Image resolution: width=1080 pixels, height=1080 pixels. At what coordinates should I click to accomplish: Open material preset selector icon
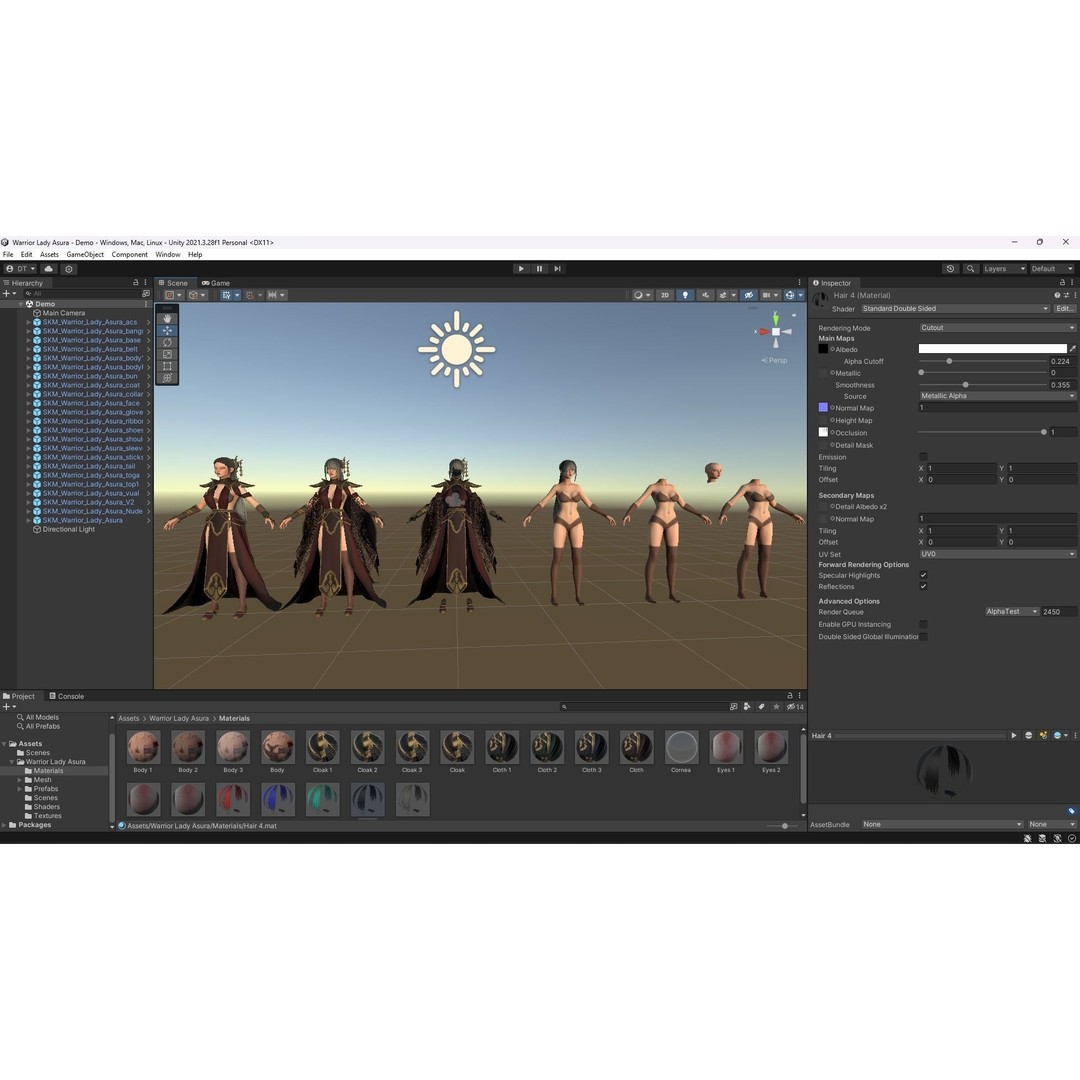click(x=1066, y=295)
